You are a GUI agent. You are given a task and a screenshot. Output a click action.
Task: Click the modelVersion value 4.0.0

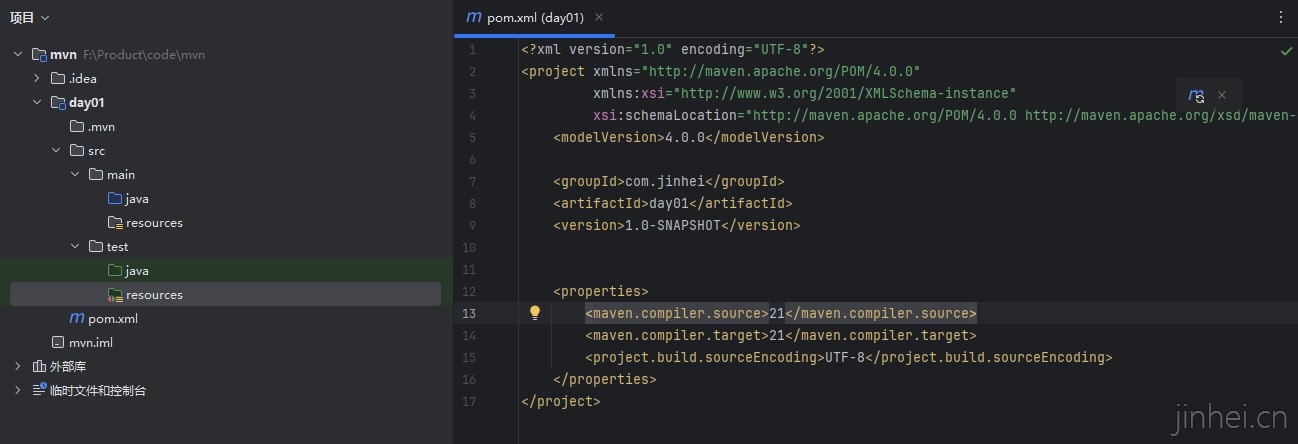685,137
